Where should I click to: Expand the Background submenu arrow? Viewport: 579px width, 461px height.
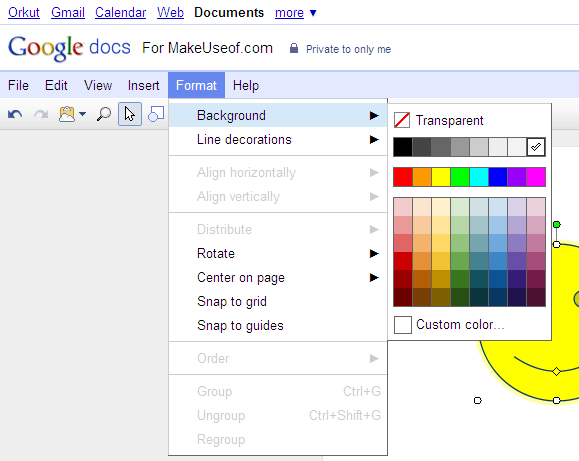[374, 116]
